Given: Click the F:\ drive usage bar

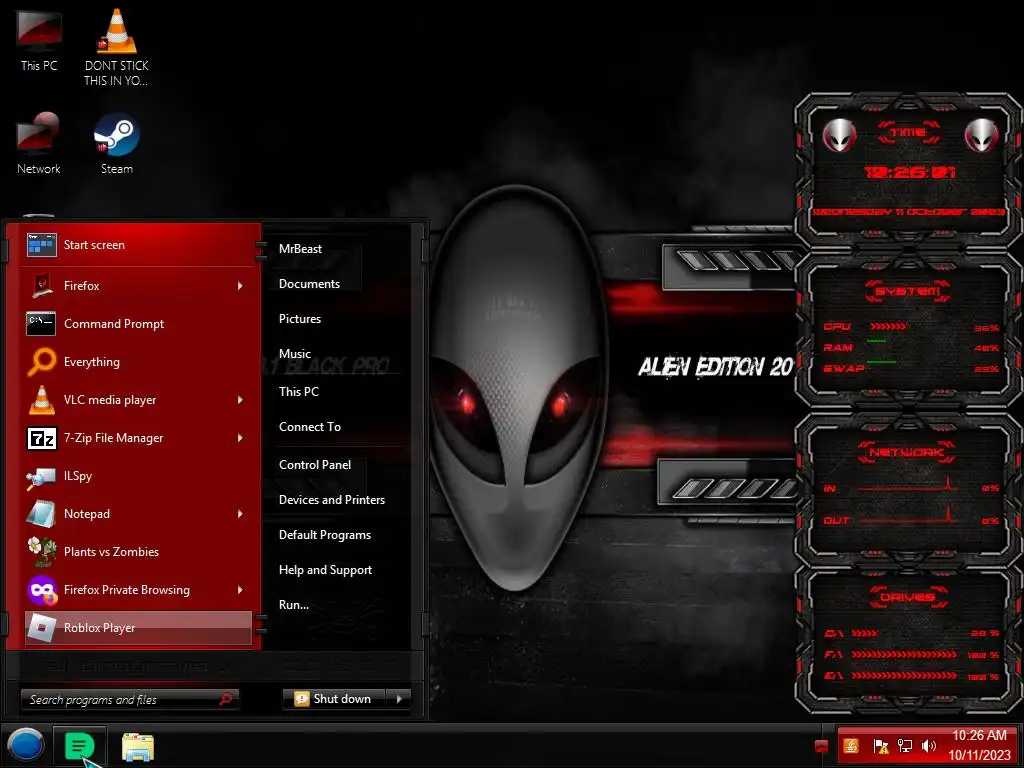Looking at the screenshot, I should [904, 654].
